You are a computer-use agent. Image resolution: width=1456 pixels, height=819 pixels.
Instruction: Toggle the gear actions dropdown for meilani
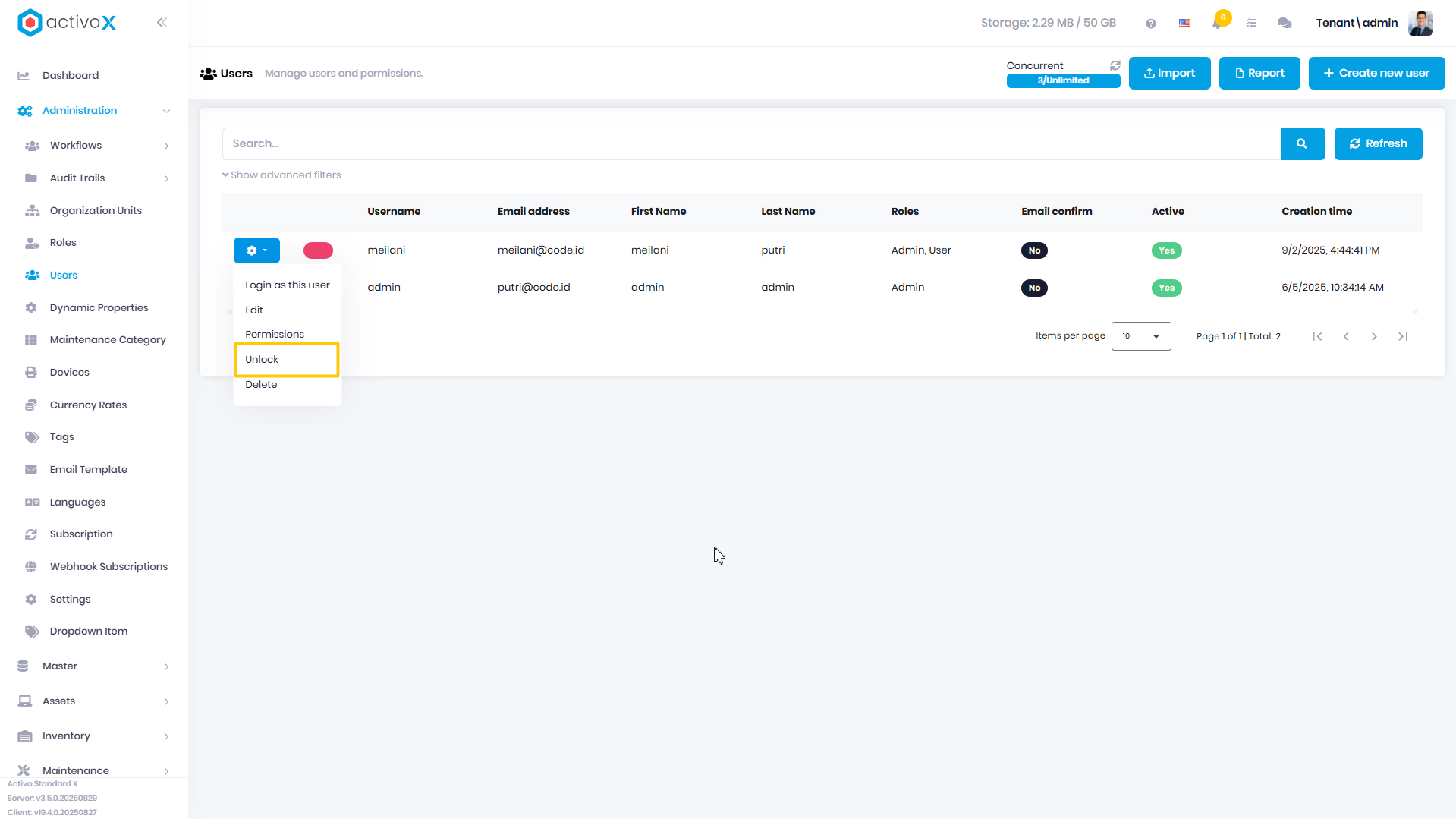click(256, 250)
